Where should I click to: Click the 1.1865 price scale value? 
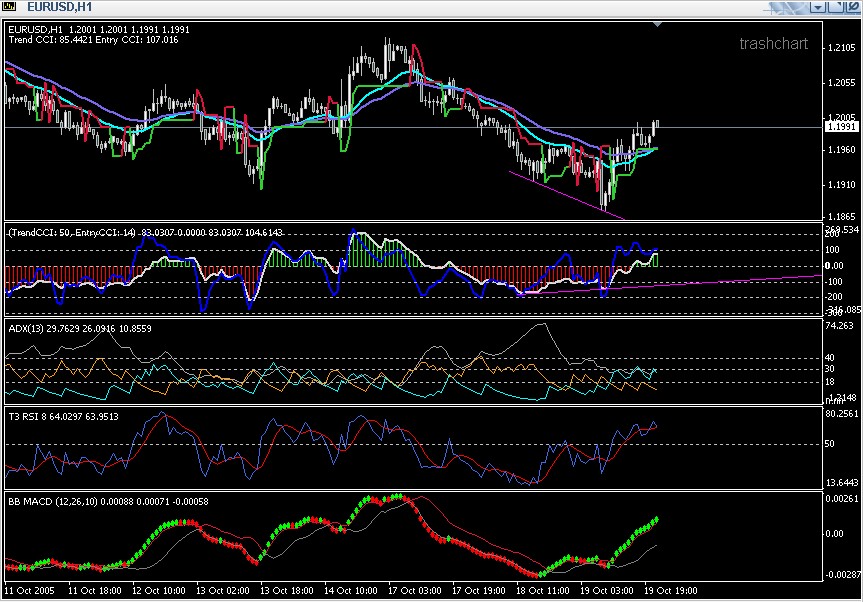point(842,216)
